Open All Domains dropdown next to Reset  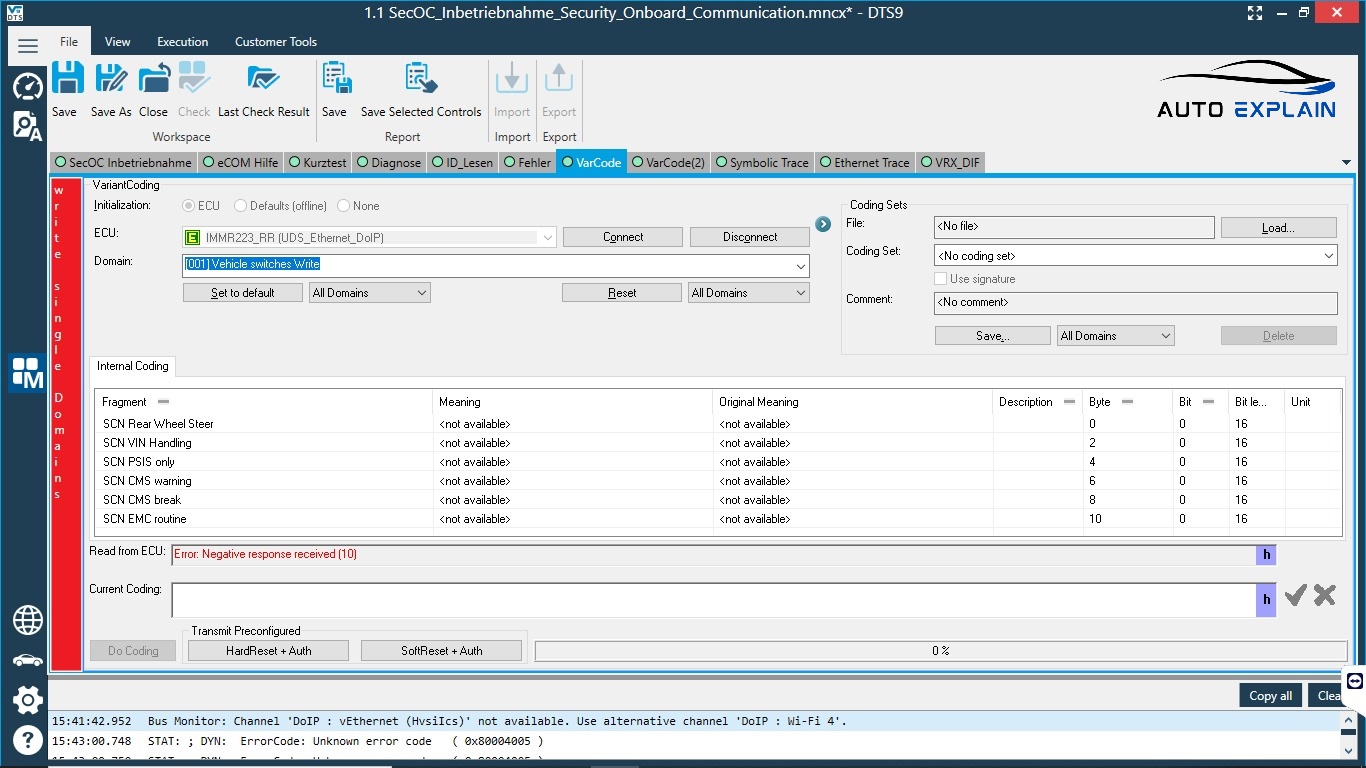pos(749,293)
